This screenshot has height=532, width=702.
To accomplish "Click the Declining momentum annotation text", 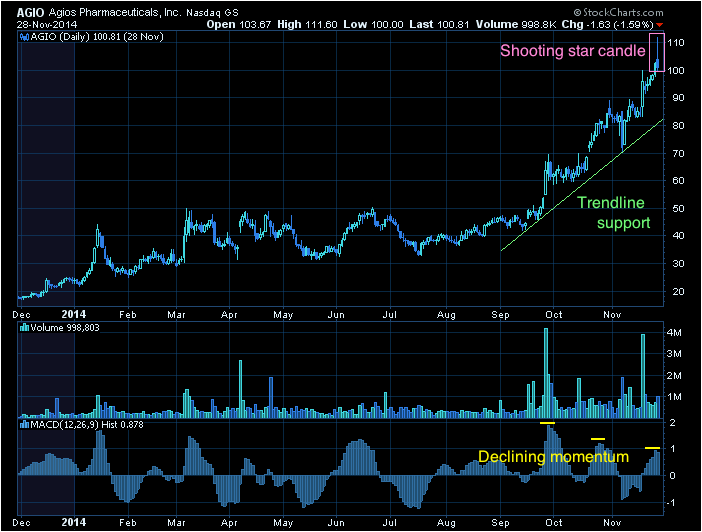I will pyautogui.click(x=553, y=457).
